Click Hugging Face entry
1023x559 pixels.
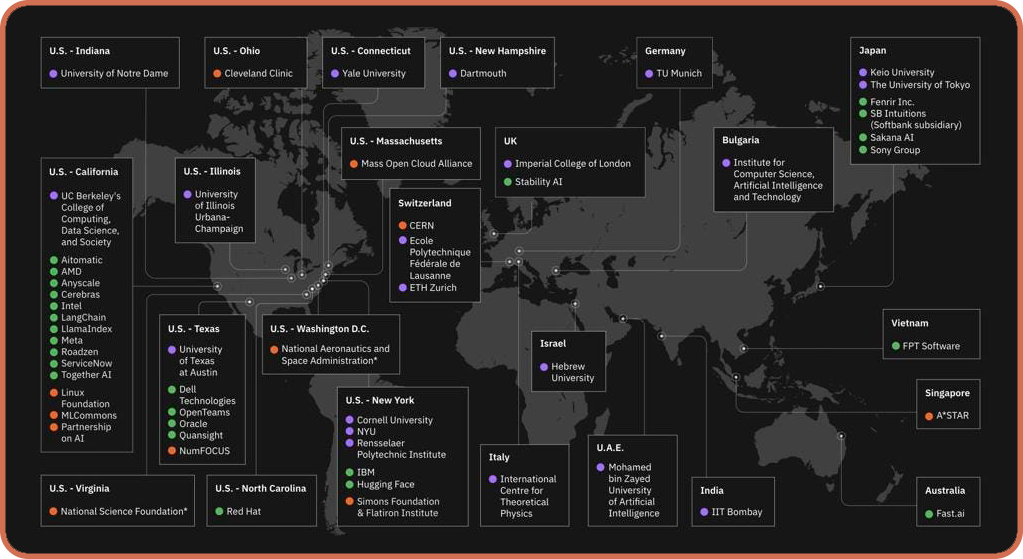(x=386, y=485)
